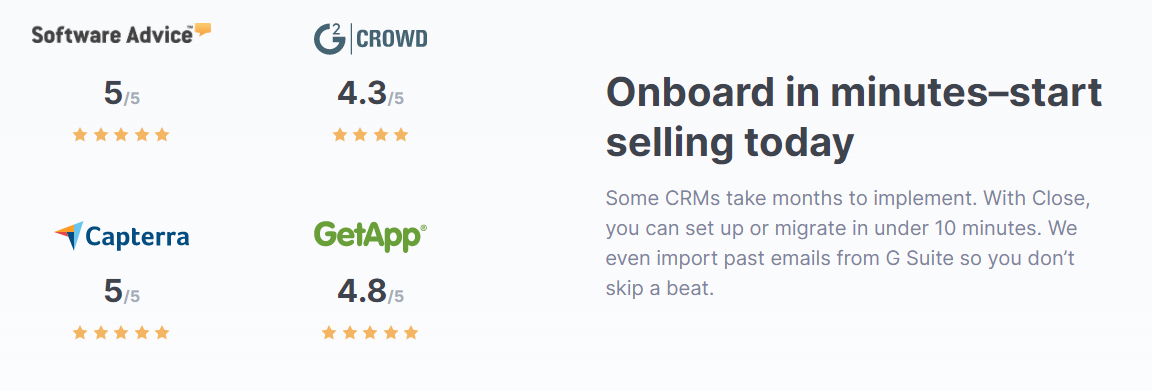Click the 4.8/5 GetApp score
Viewport: 1152px width, 391px height.
tap(370, 292)
